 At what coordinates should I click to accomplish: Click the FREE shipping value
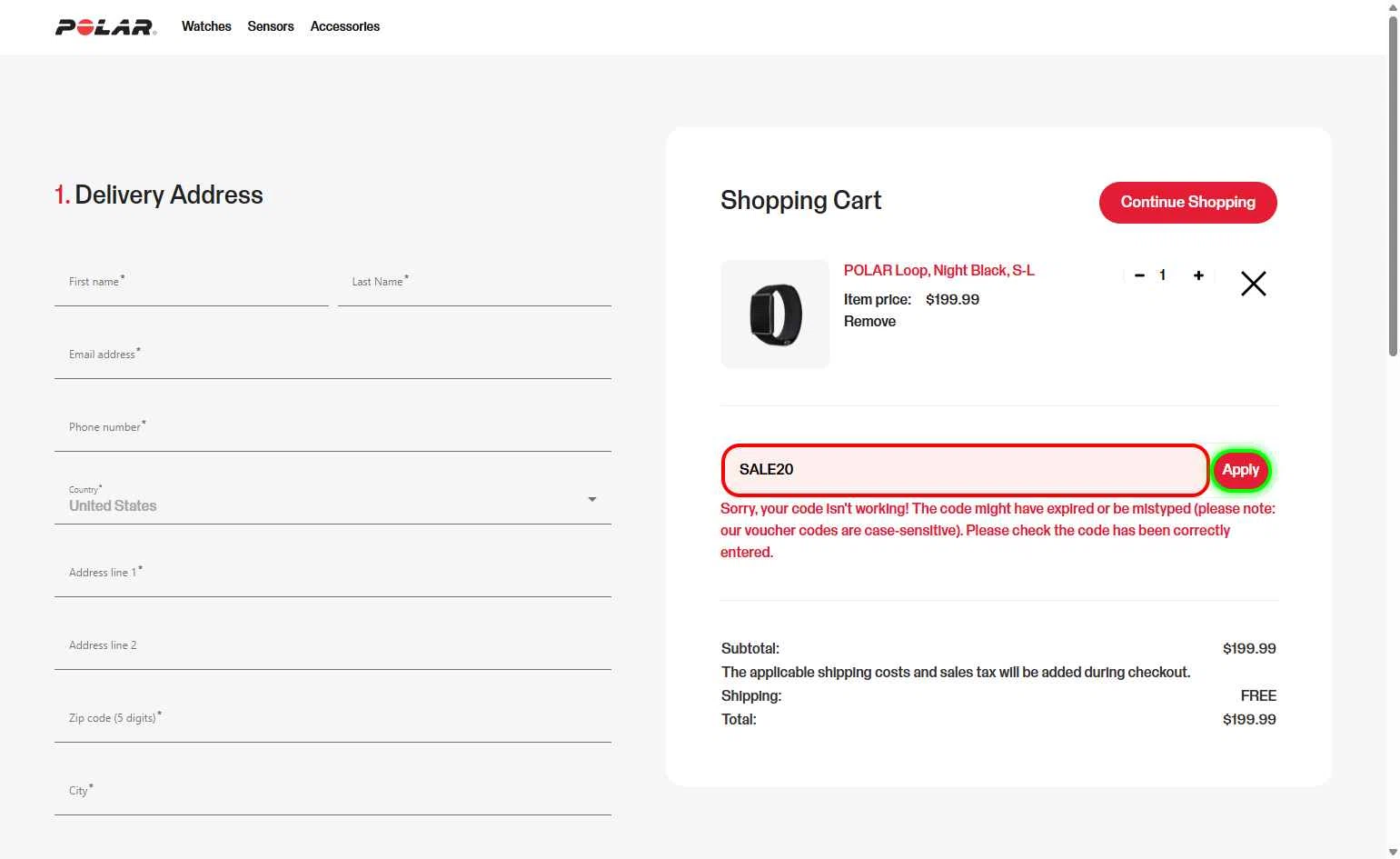click(x=1258, y=696)
